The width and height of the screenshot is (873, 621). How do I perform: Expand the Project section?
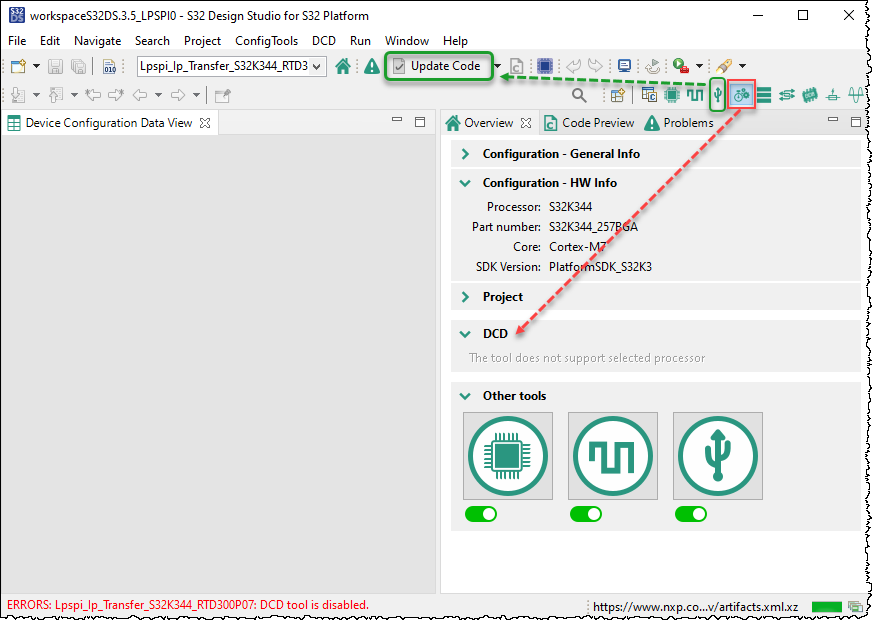click(x=464, y=296)
